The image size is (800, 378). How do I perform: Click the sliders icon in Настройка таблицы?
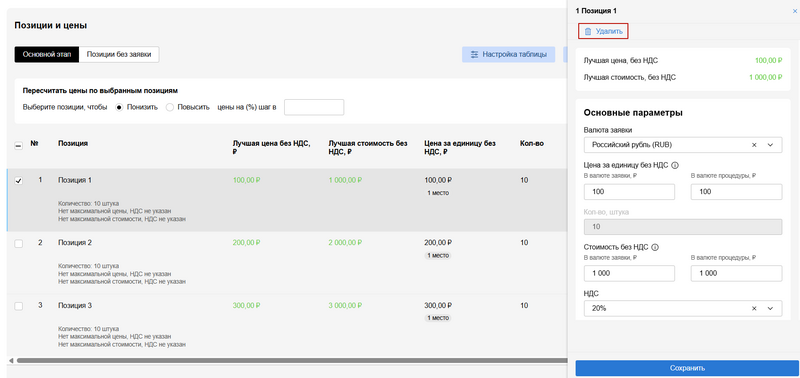[474, 54]
